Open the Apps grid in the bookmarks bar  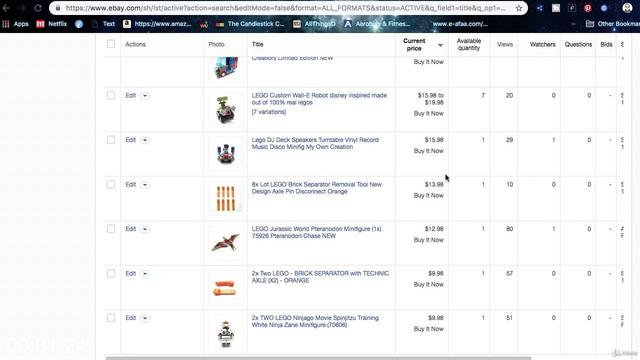(16, 24)
